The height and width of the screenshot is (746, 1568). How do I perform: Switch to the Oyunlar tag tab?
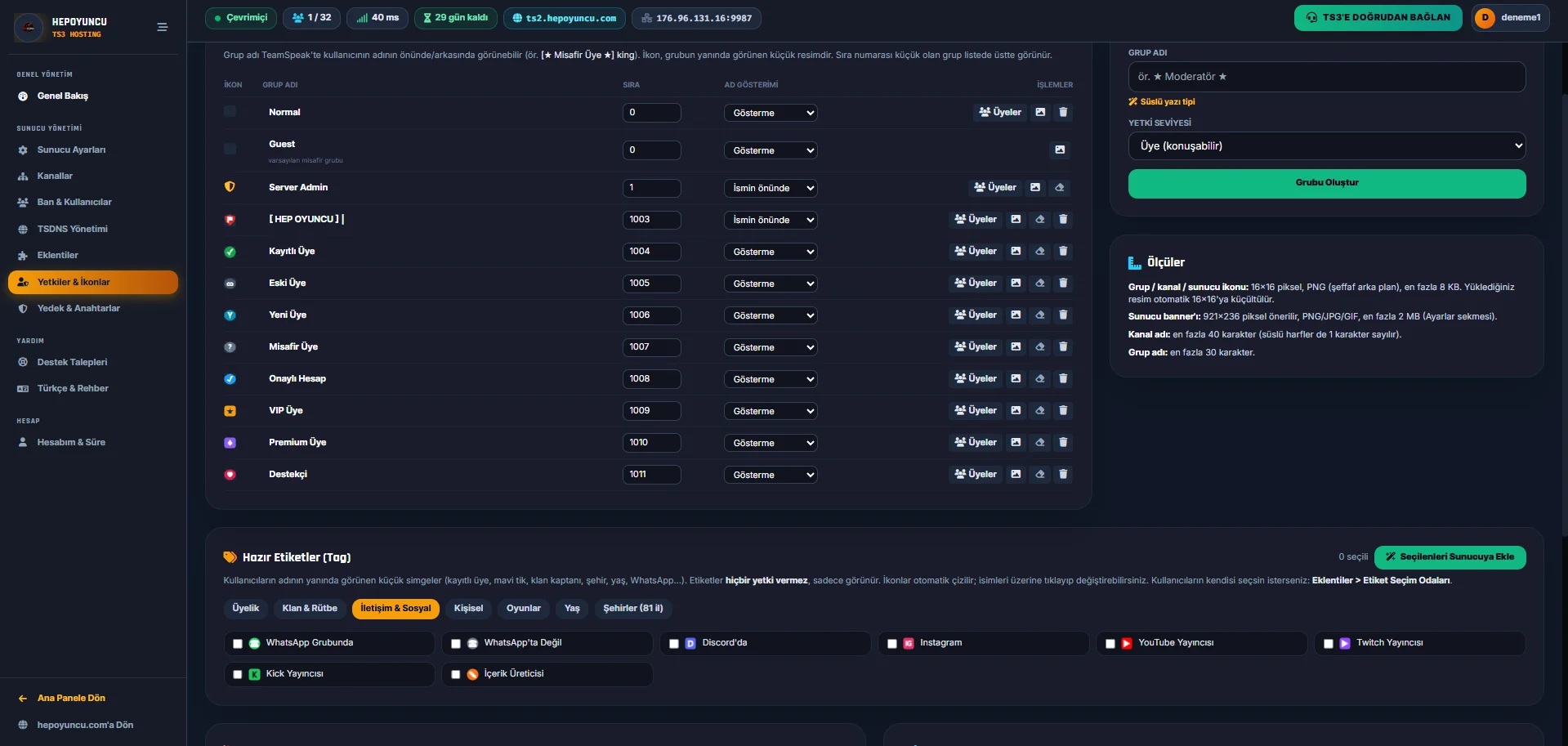tap(524, 609)
